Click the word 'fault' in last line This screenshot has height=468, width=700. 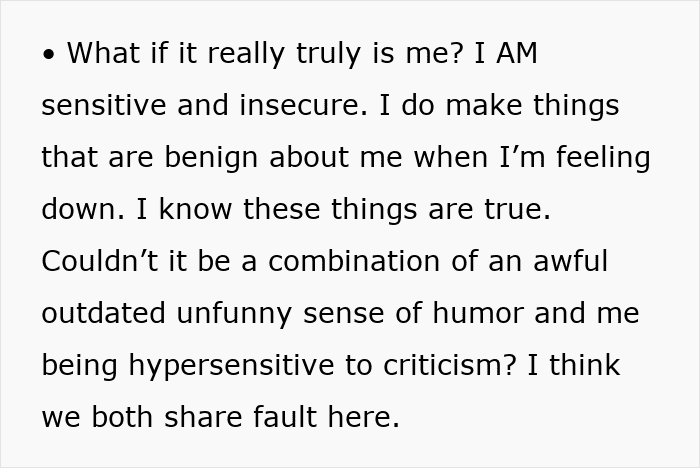(285, 417)
